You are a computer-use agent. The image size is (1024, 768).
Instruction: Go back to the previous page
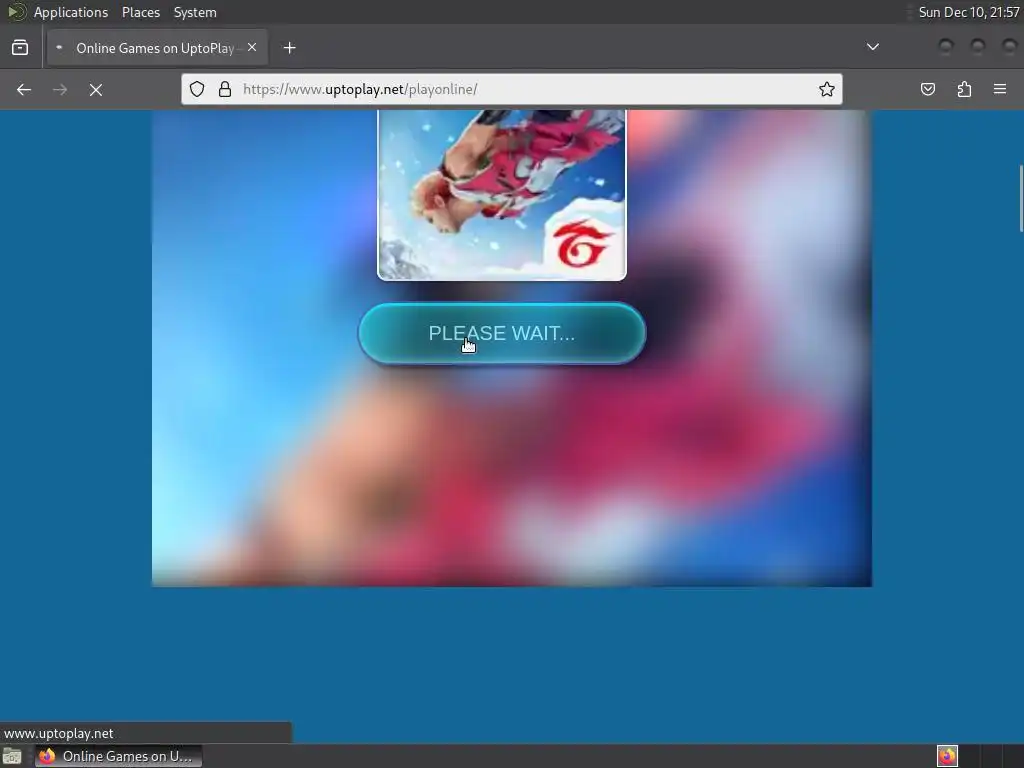coord(24,89)
